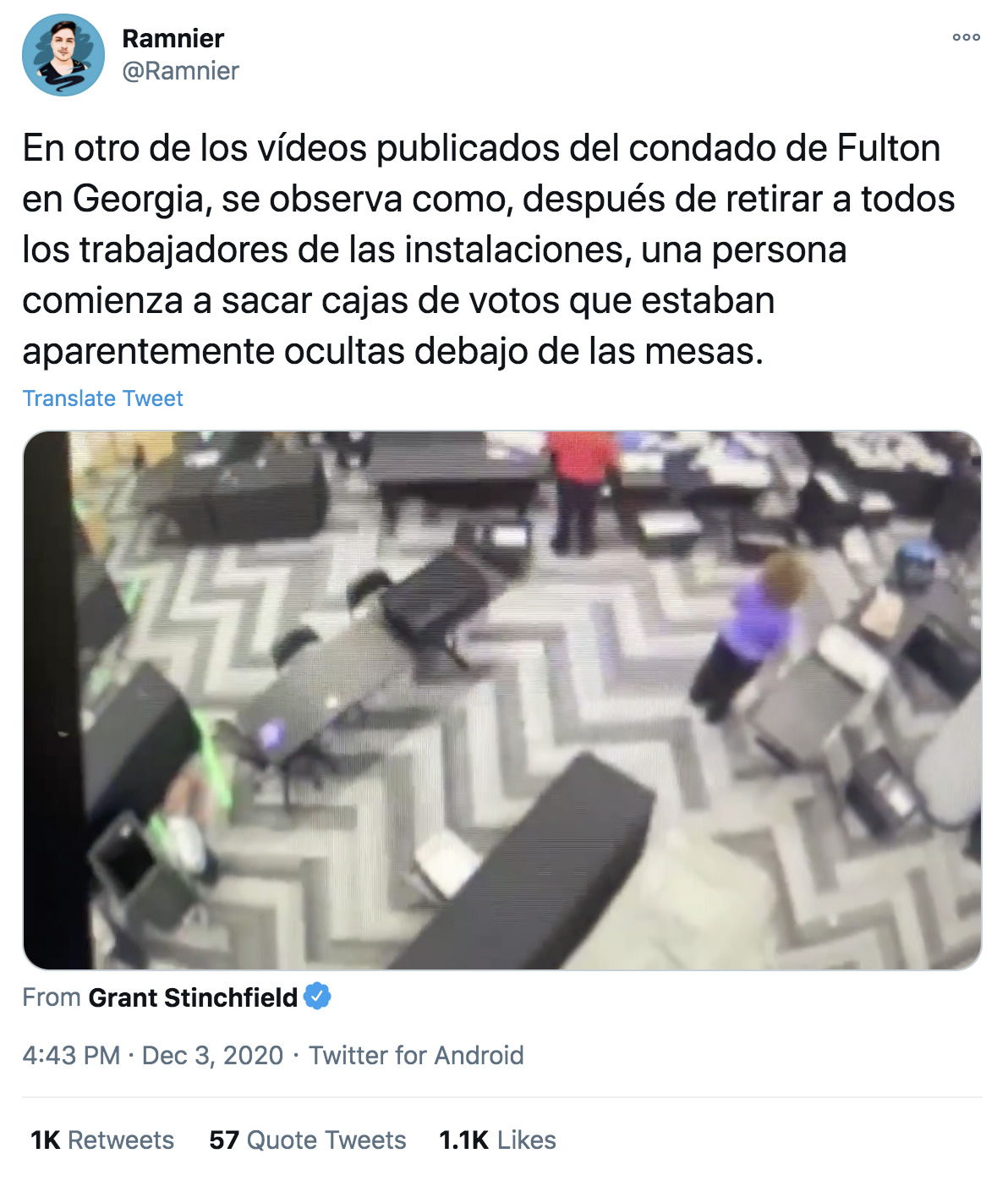Click the blue verified badge beside Grant Stinchfield
This screenshot has width=1008, height=1181.
pyautogui.click(x=318, y=997)
